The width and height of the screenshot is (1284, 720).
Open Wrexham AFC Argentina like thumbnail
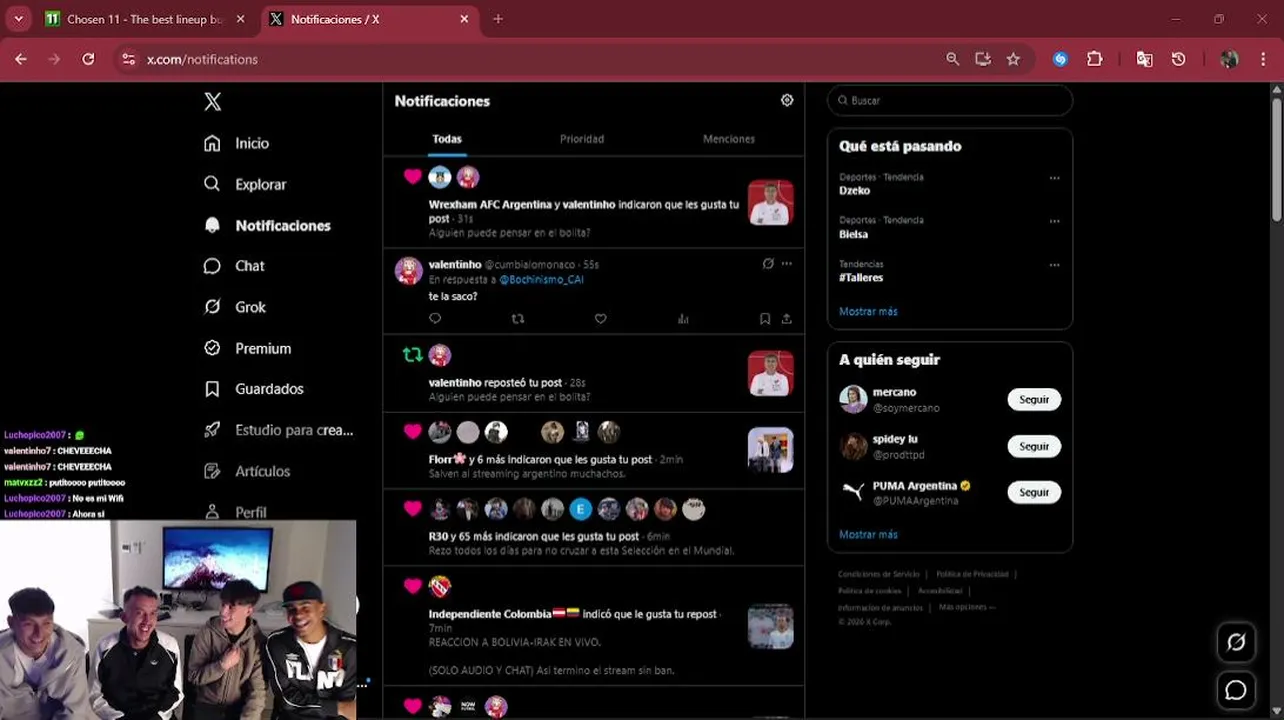coord(770,203)
